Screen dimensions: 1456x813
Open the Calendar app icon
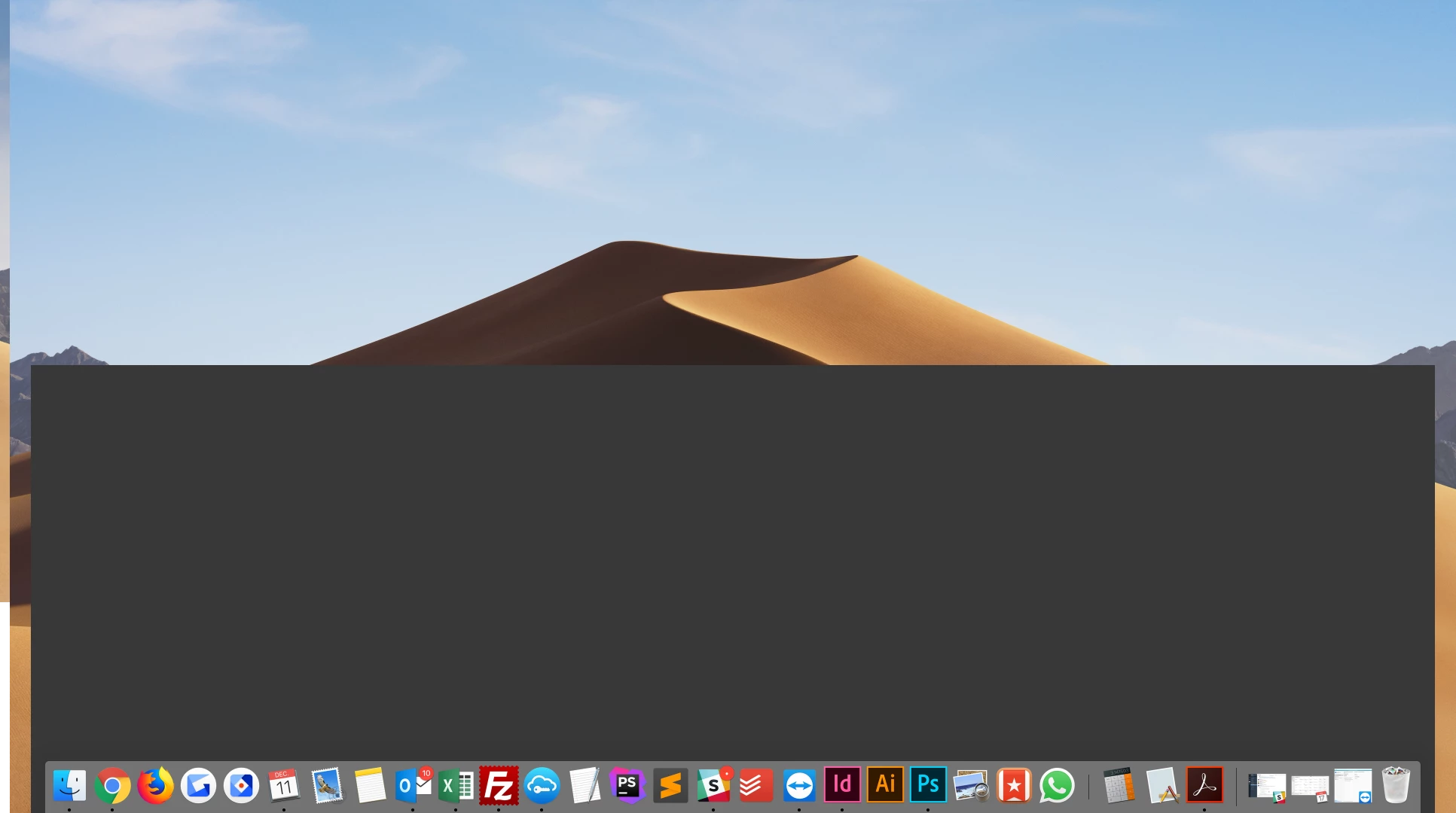click(284, 786)
